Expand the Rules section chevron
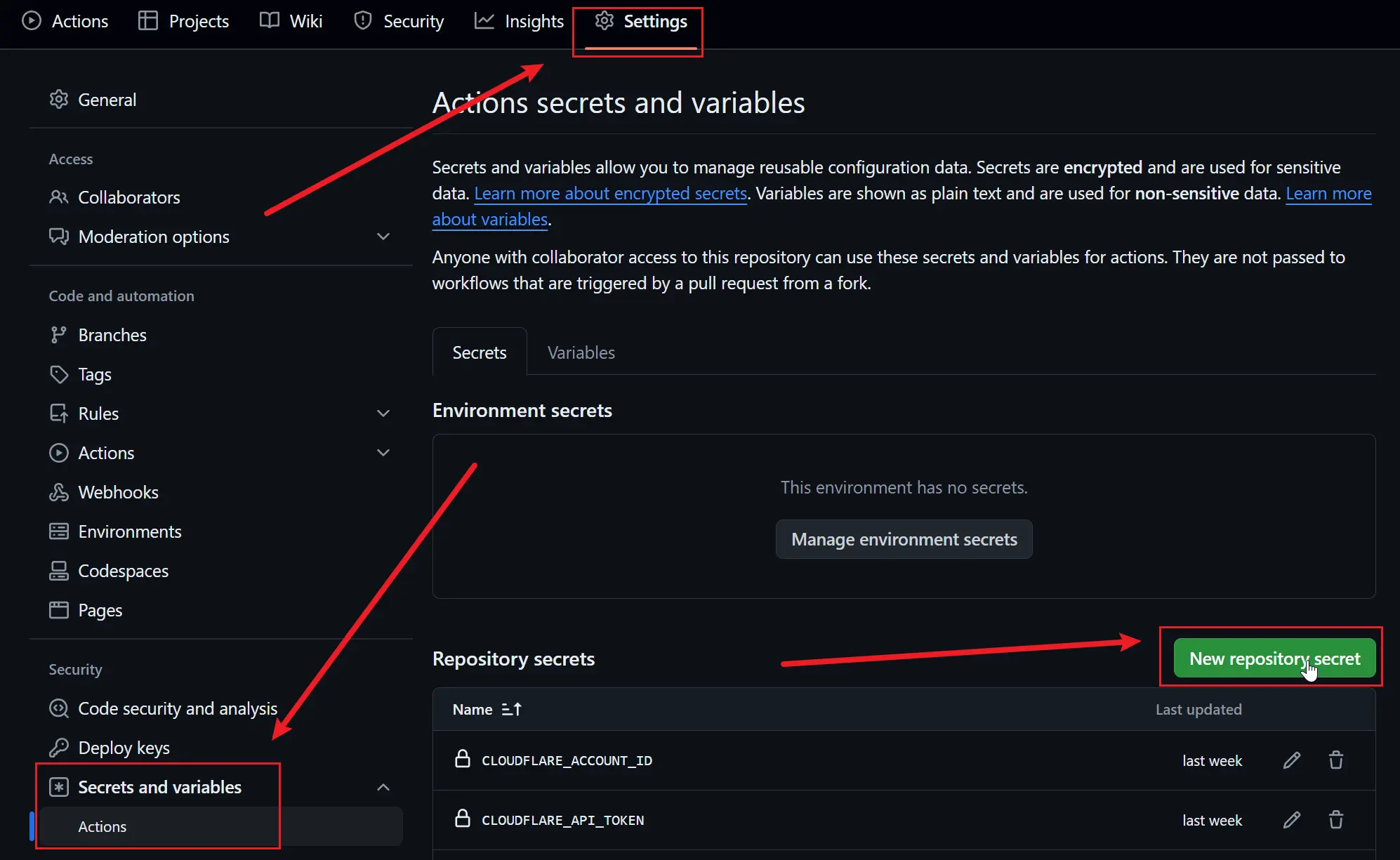The height and width of the screenshot is (860, 1400). [x=383, y=414]
